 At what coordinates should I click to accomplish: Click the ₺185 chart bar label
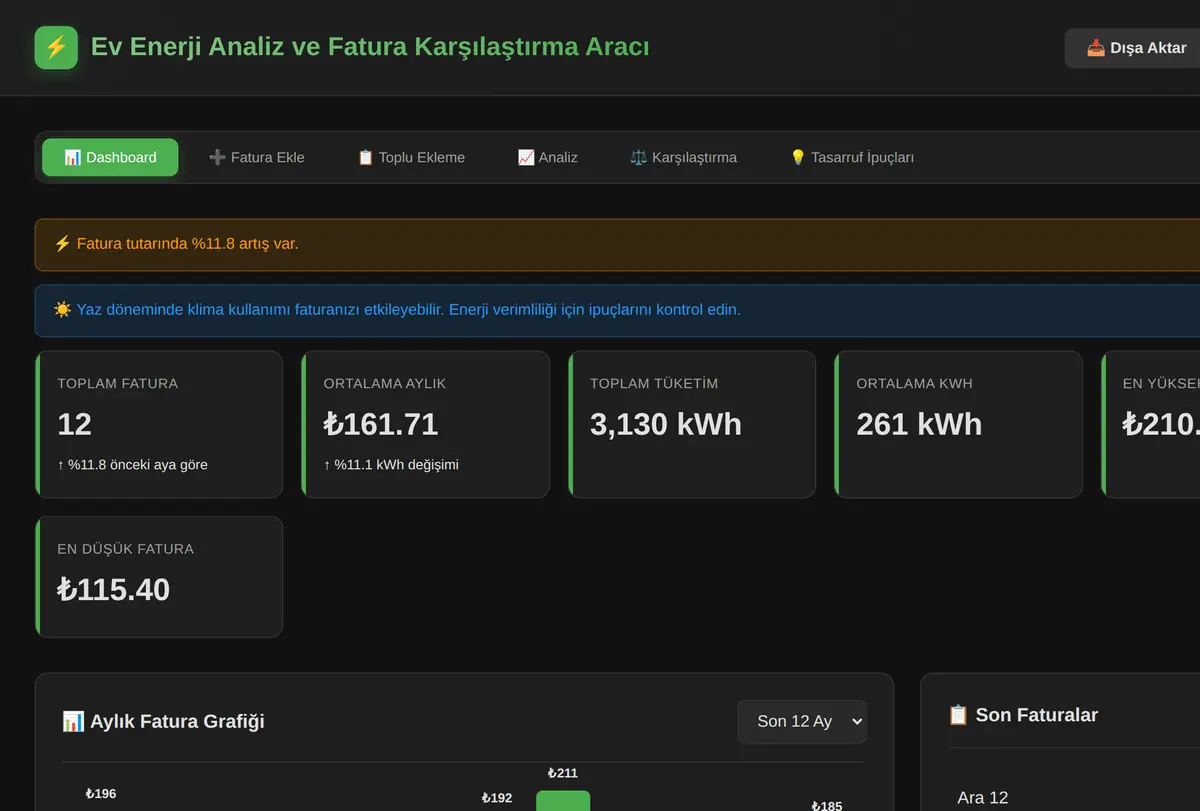pyautogui.click(x=827, y=805)
